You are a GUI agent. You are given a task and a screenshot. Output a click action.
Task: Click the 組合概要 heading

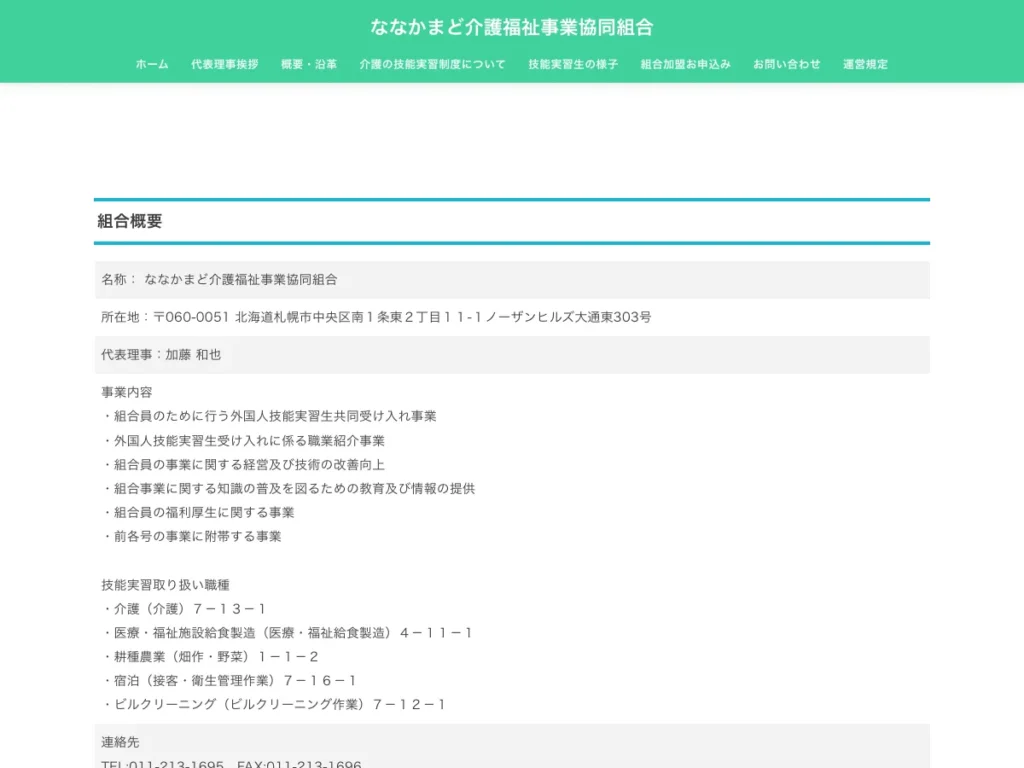click(129, 221)
